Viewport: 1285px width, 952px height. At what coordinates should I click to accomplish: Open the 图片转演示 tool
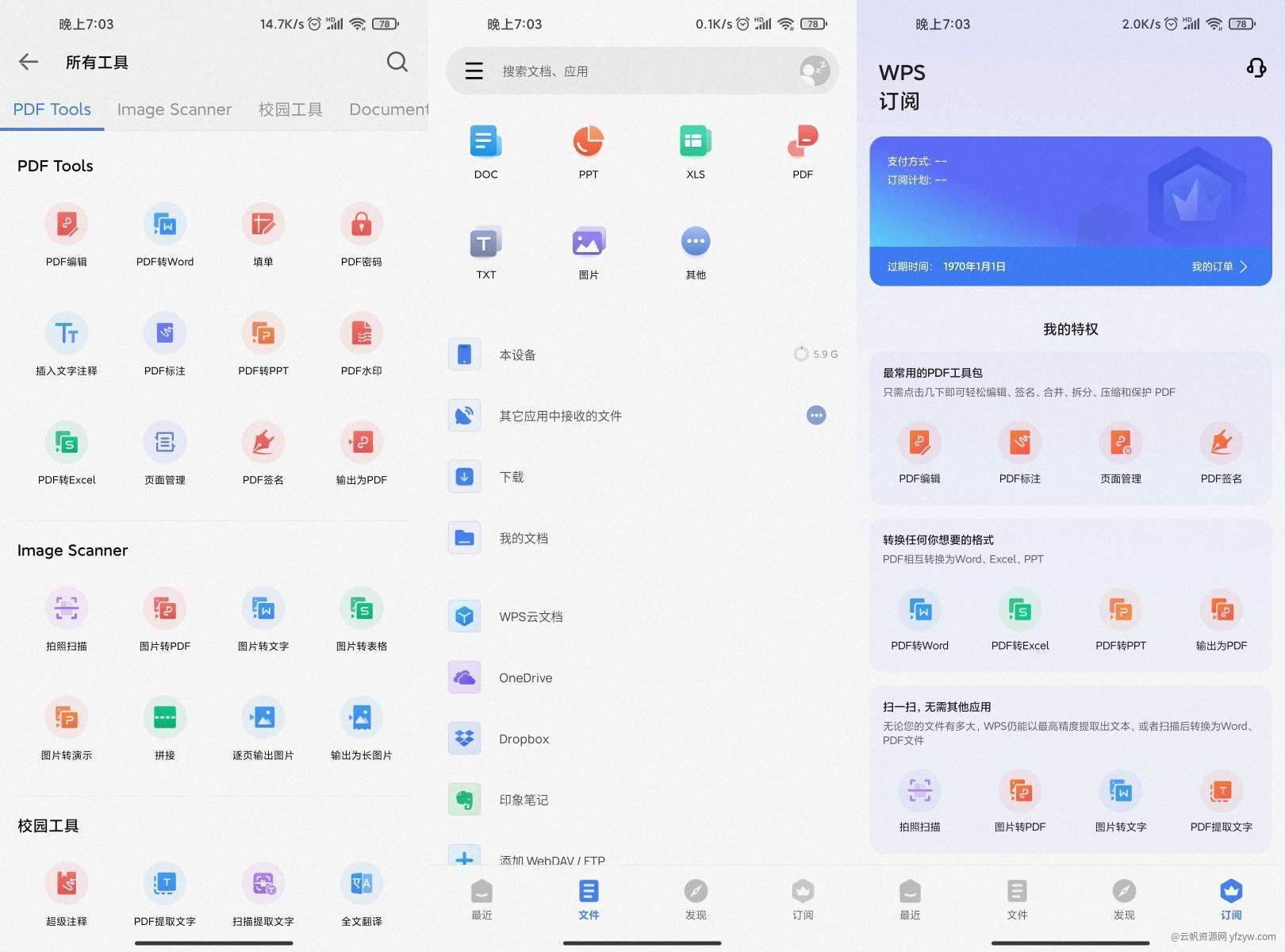67,728
